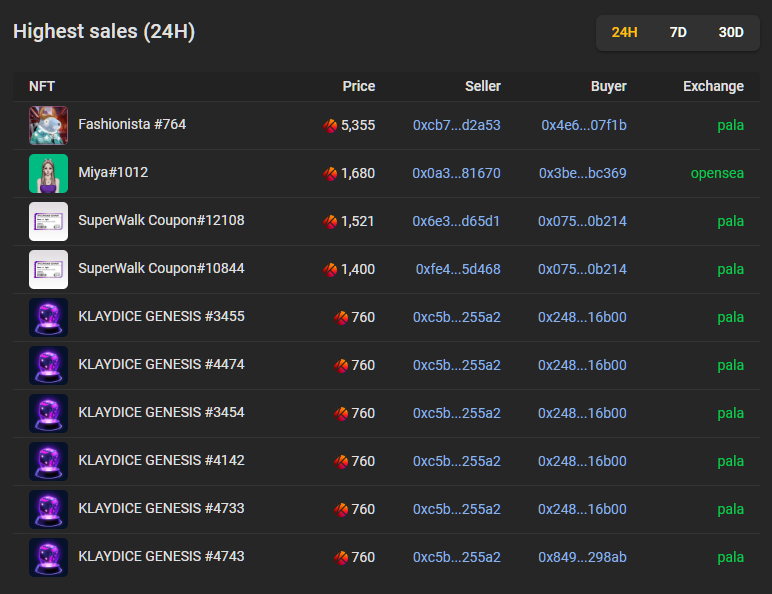
Task: Open the Fashionista #764 NFT name
Action: (132, 124)
